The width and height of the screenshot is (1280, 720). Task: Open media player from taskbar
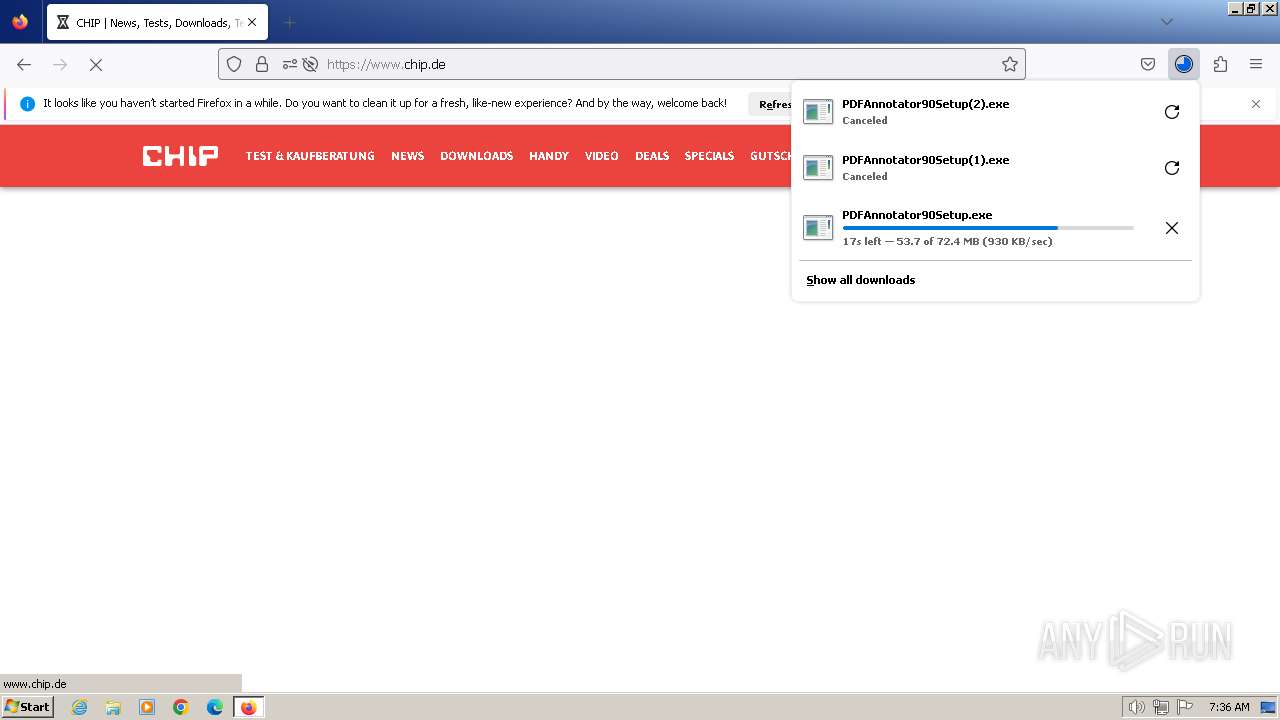pyautogui.click(x=147, y=707)
